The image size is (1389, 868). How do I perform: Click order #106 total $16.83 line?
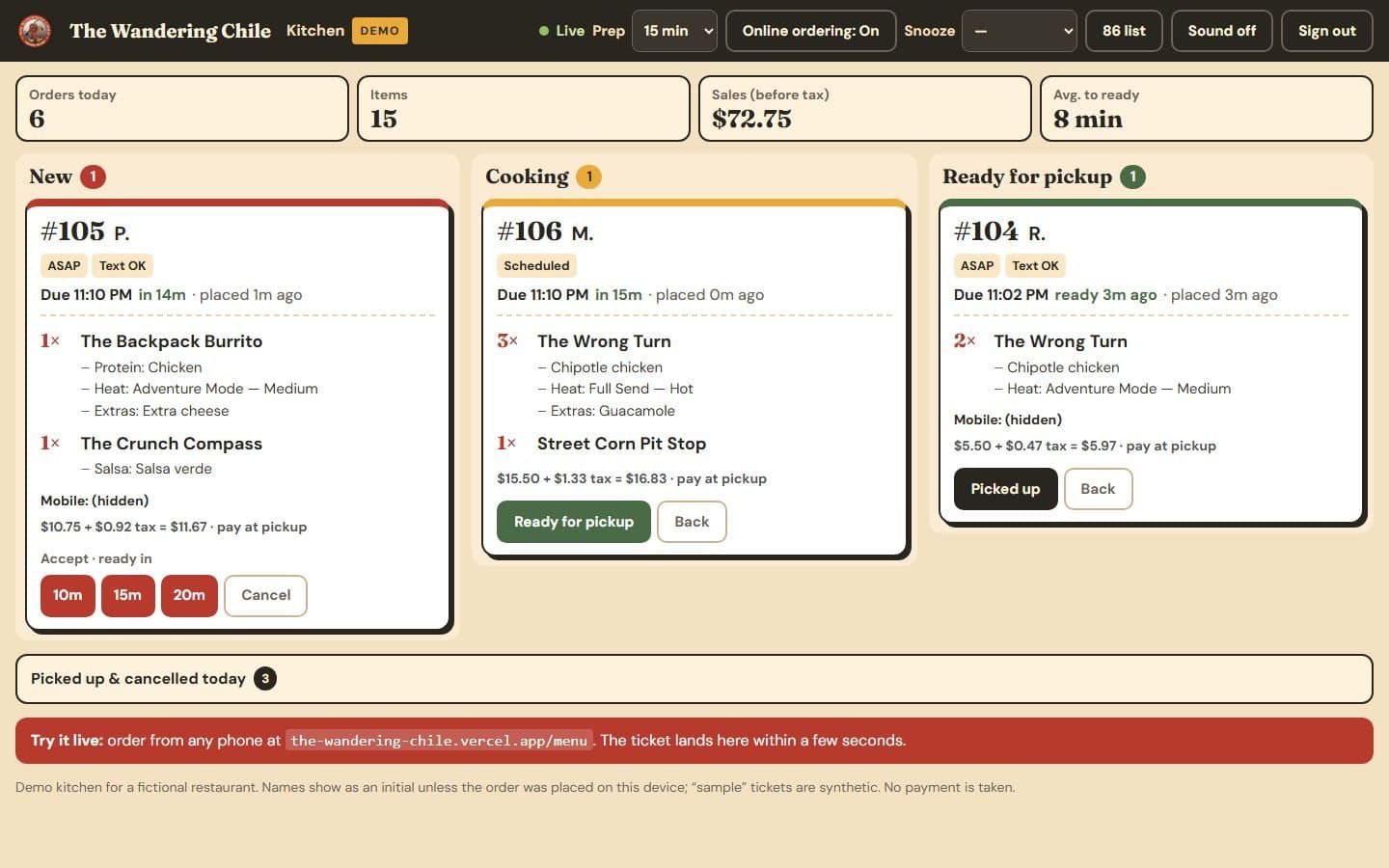tap(632, 478)
